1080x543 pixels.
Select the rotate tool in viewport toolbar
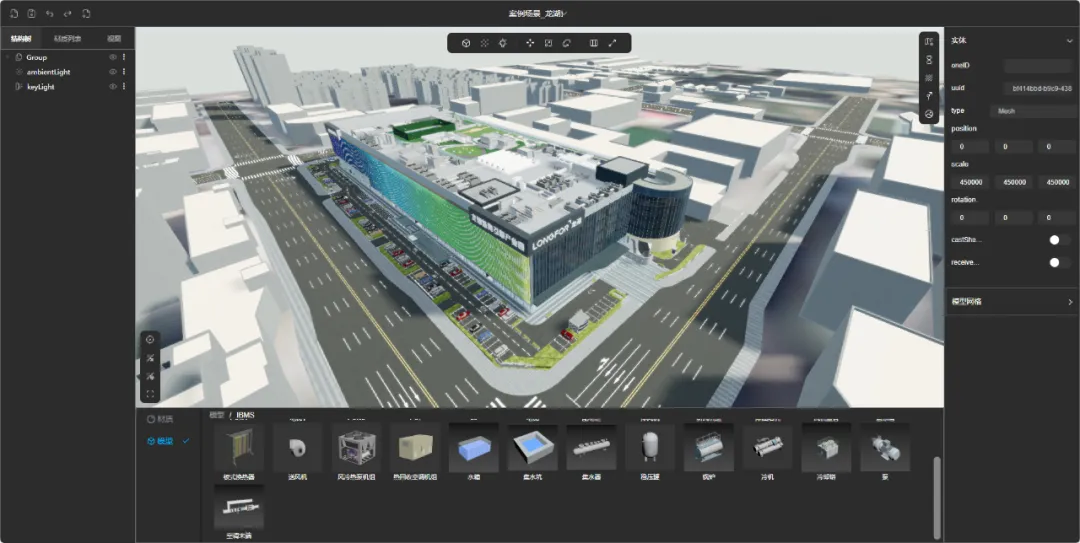click(566, 43)
